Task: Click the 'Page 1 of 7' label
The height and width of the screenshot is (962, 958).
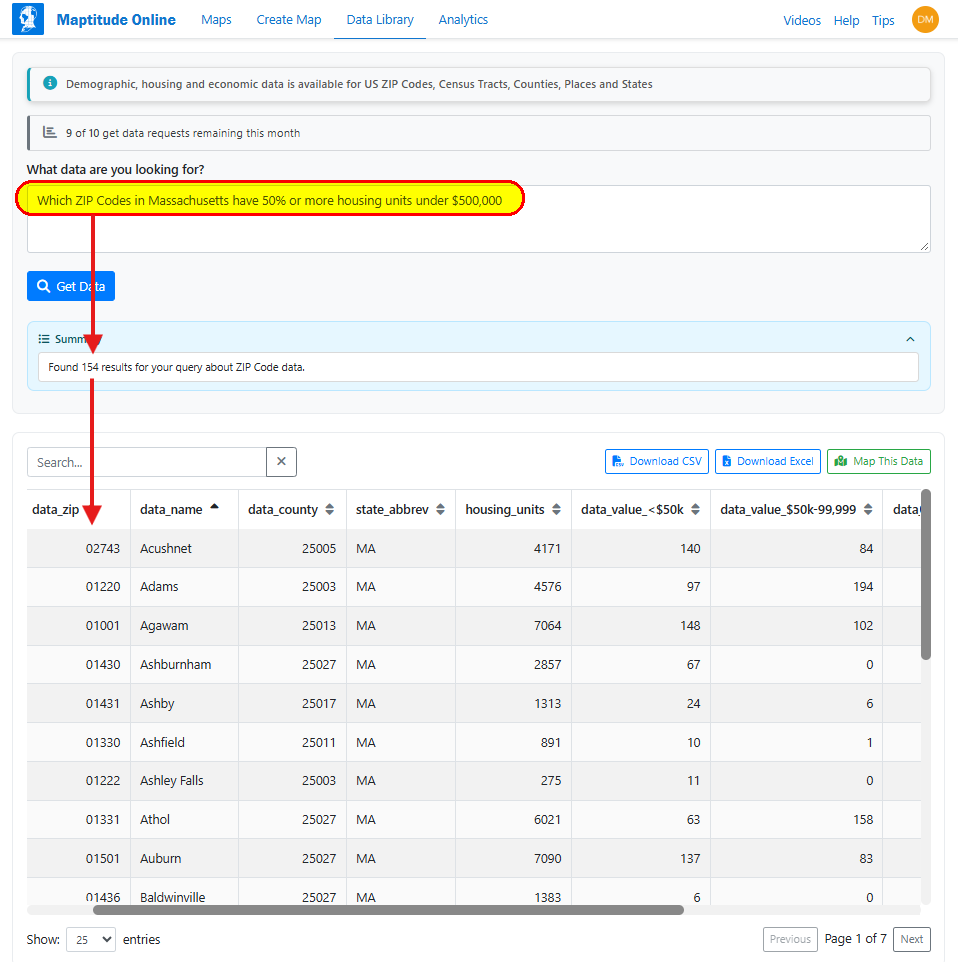Action: click(855, 939)
